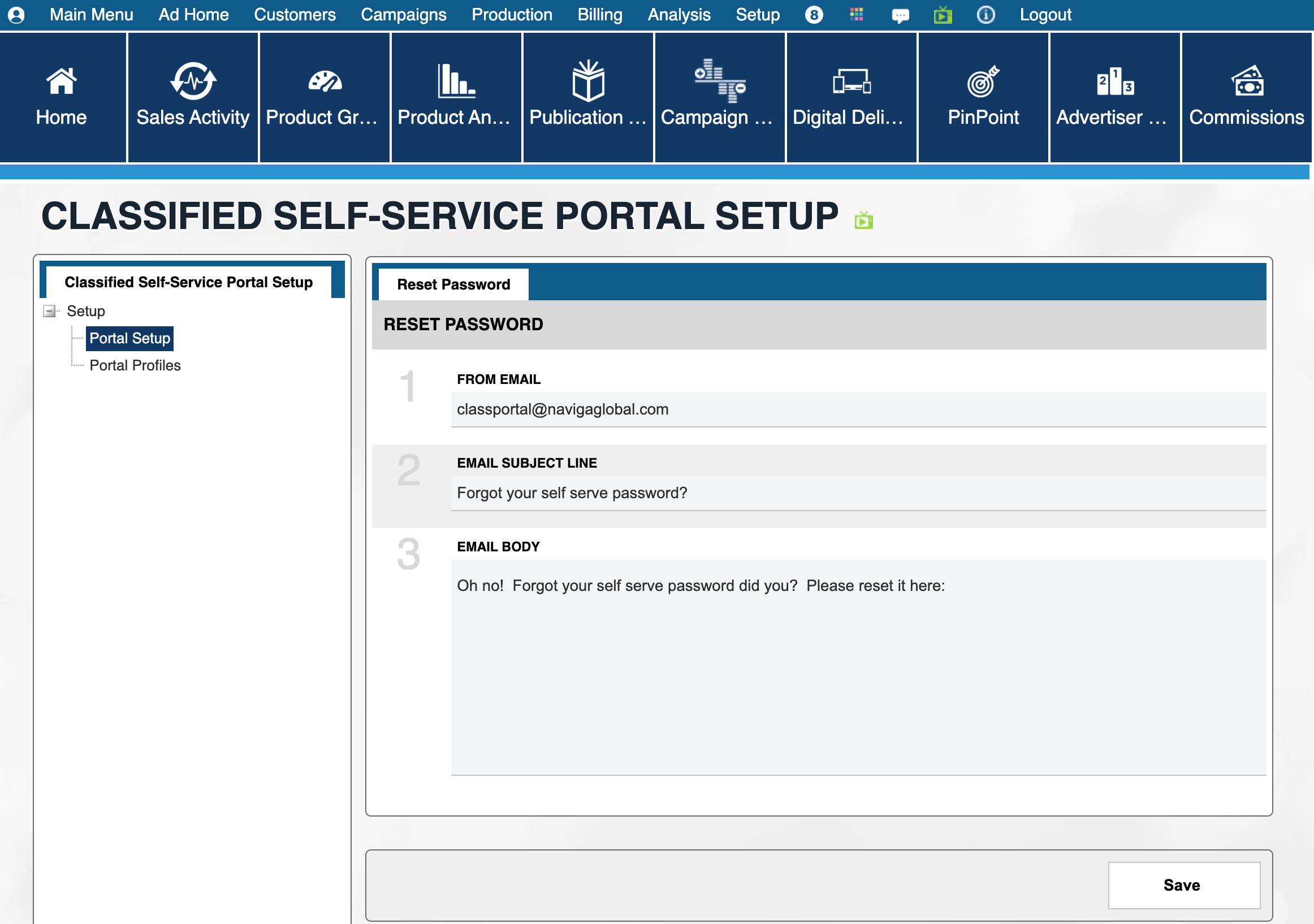1314x924 pixels.
Task: Open the Digital Delivery tile
Action: pyautogui.click(x=851, y=97)
